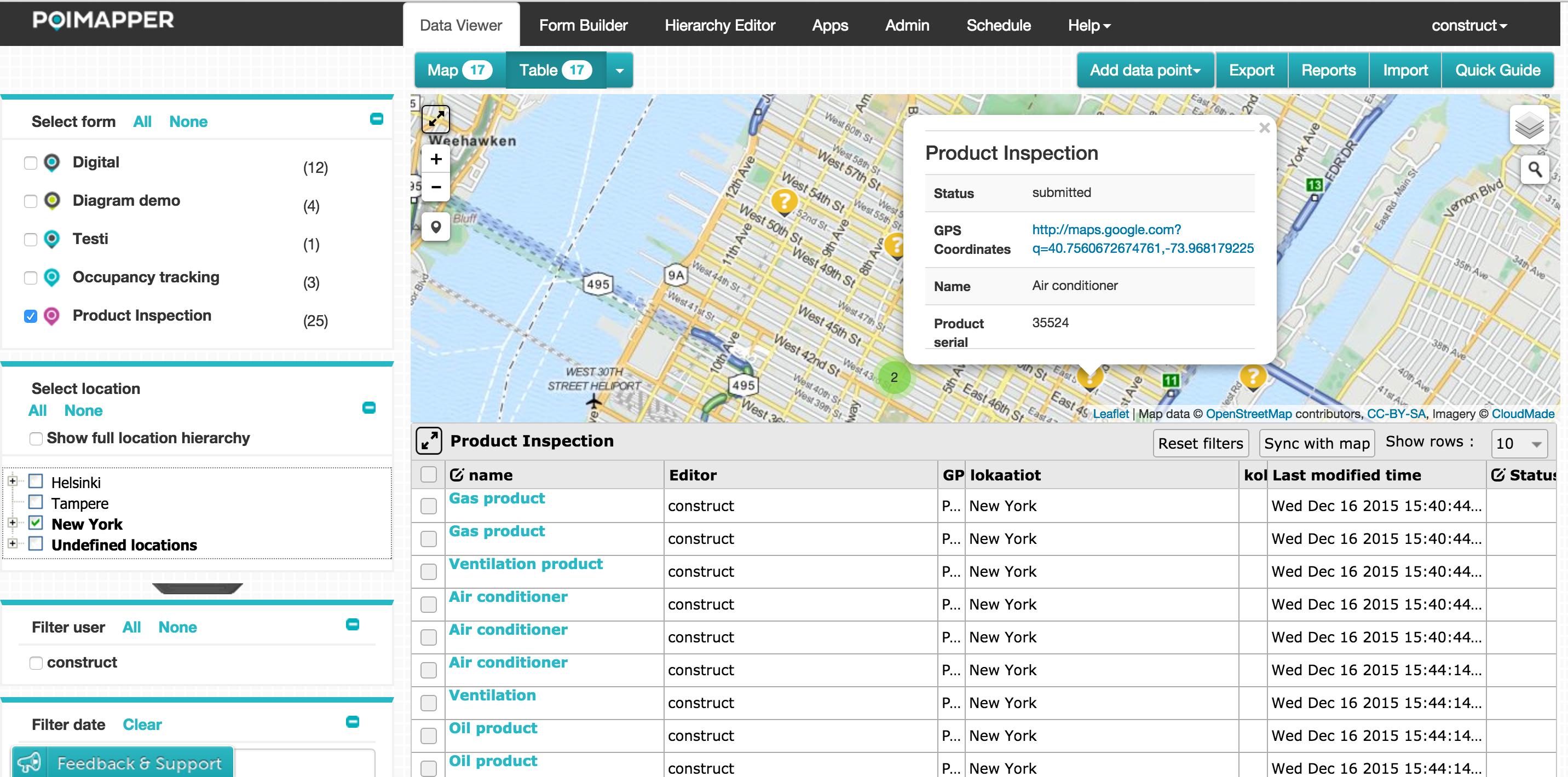Open the Show rows dropdown
1568x777 pixels.
(1519, 444)
